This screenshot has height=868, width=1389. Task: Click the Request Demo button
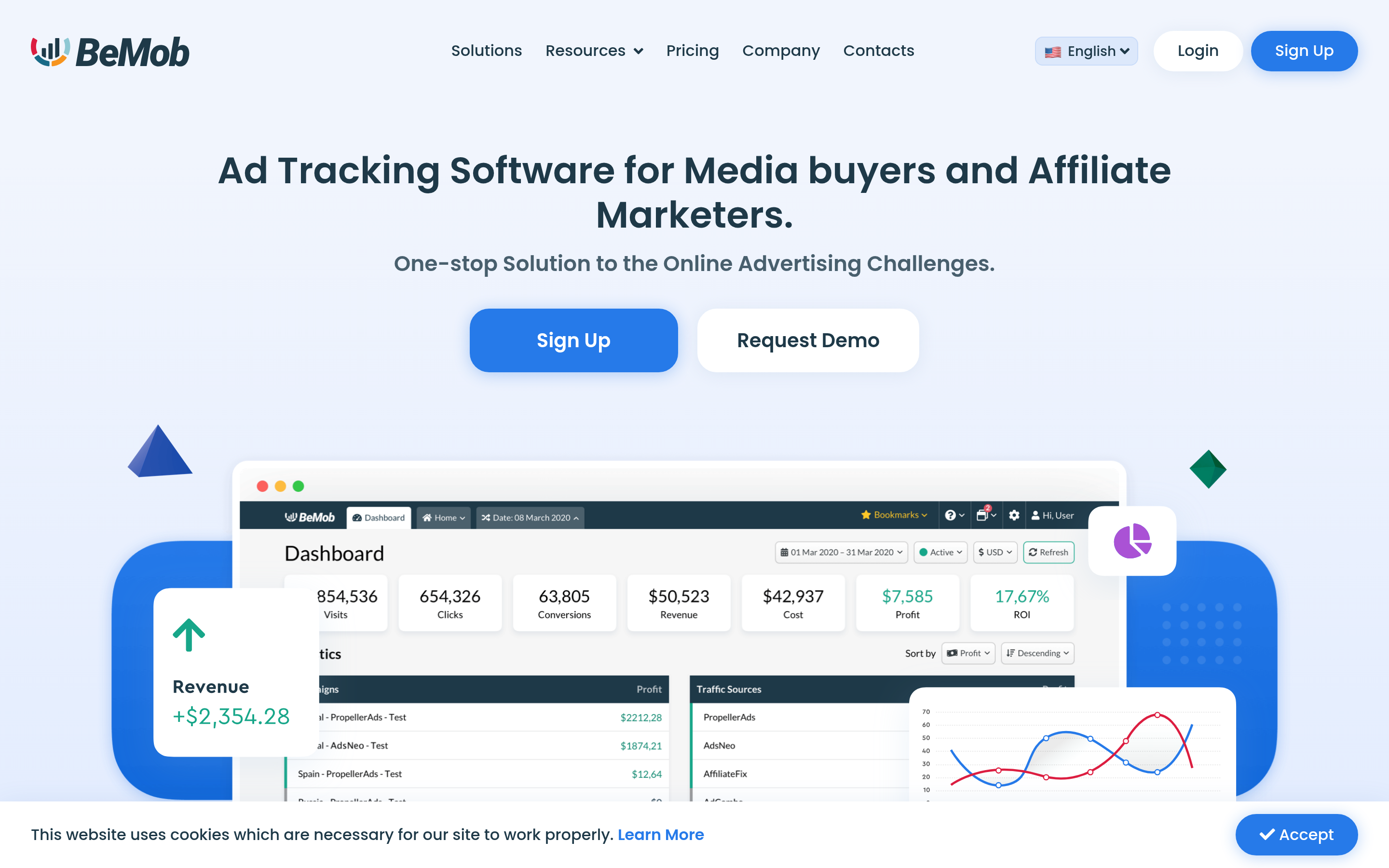click(x=807, y=340)
